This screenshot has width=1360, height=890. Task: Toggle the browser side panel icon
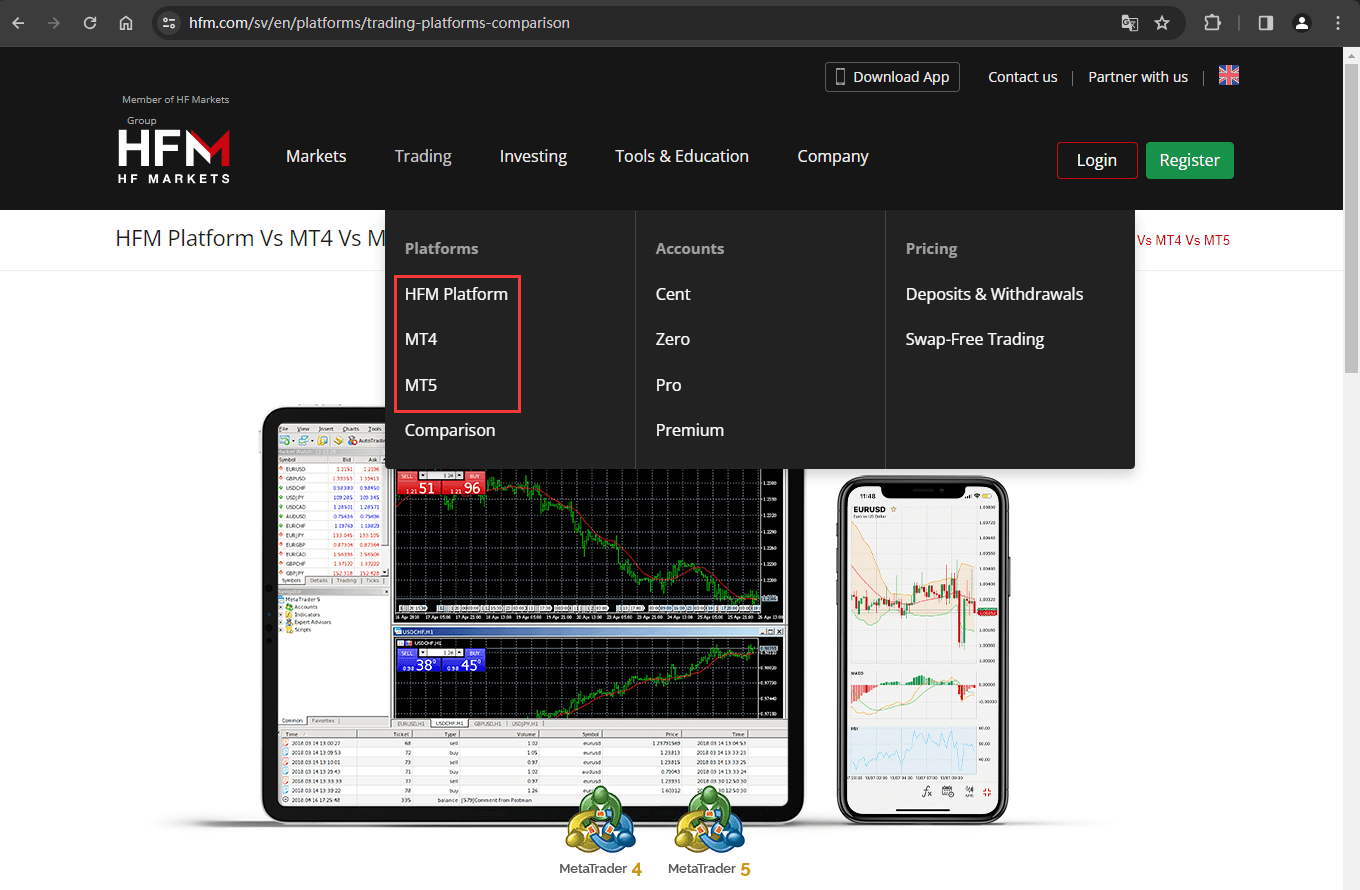(1265, 22)
